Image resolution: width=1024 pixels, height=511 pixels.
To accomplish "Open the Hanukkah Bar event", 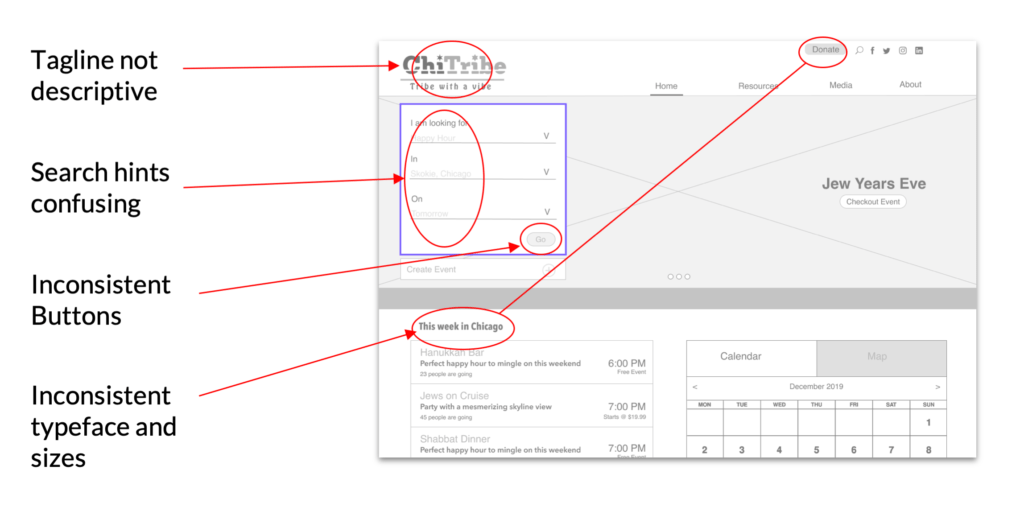I will [532, 362].
